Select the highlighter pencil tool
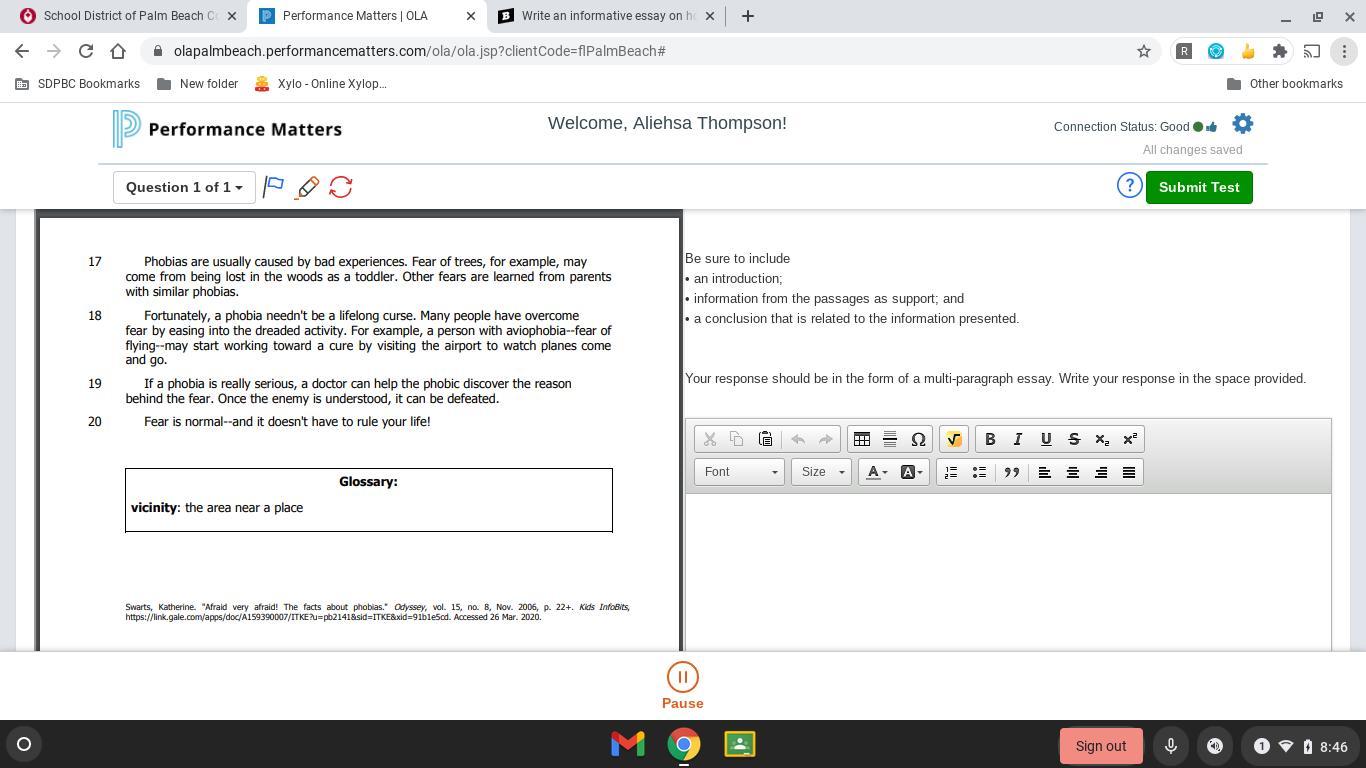The width and height of the screenshot is (1366, 768). tap(307, 187)
